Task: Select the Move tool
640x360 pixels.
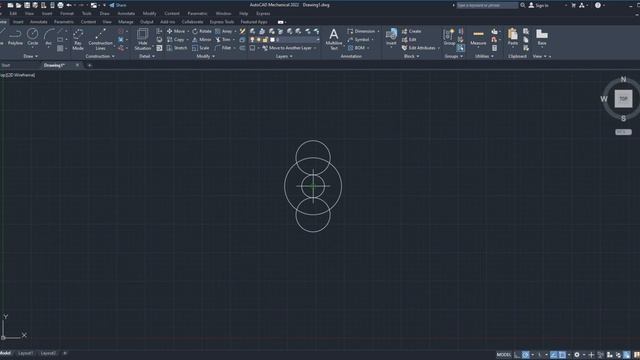Action: pos(176,31)
